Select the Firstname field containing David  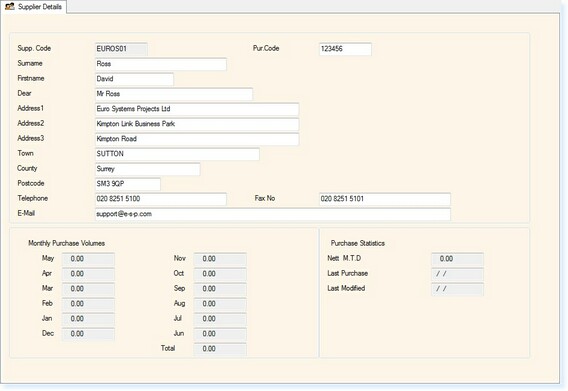134,79
